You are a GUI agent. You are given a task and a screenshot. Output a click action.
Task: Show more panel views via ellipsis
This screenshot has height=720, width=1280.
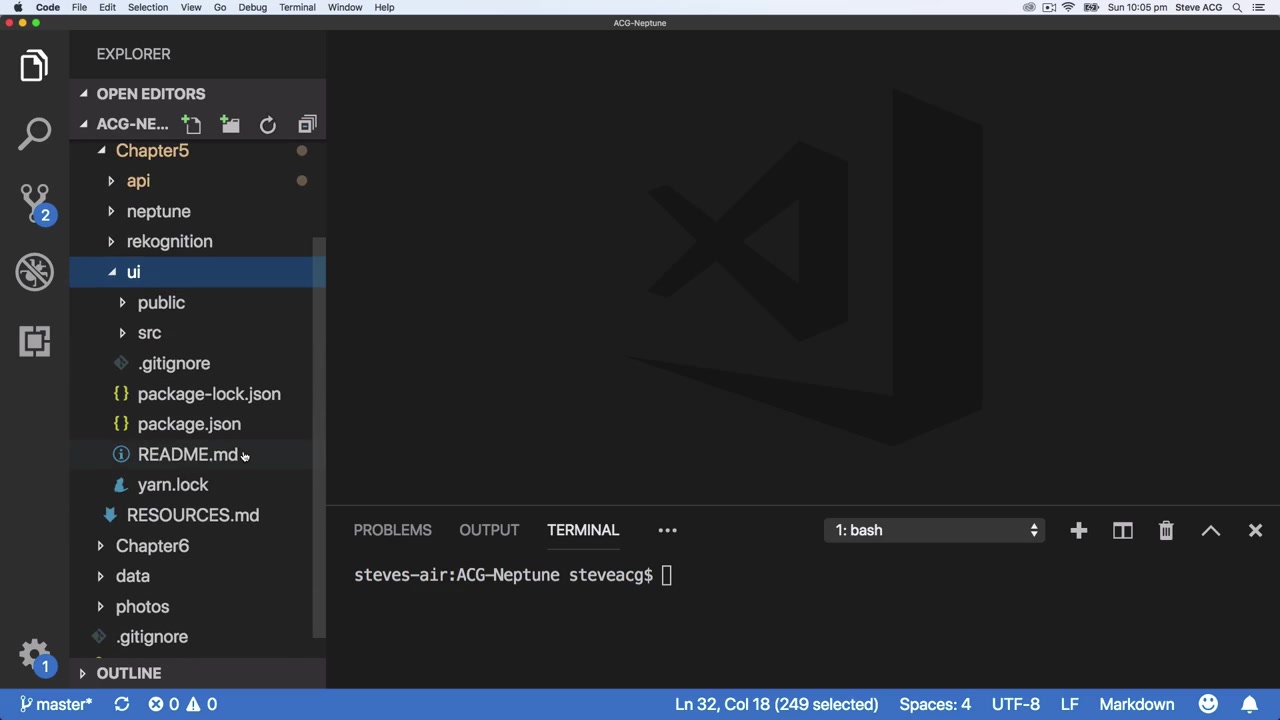click(667, 530)
